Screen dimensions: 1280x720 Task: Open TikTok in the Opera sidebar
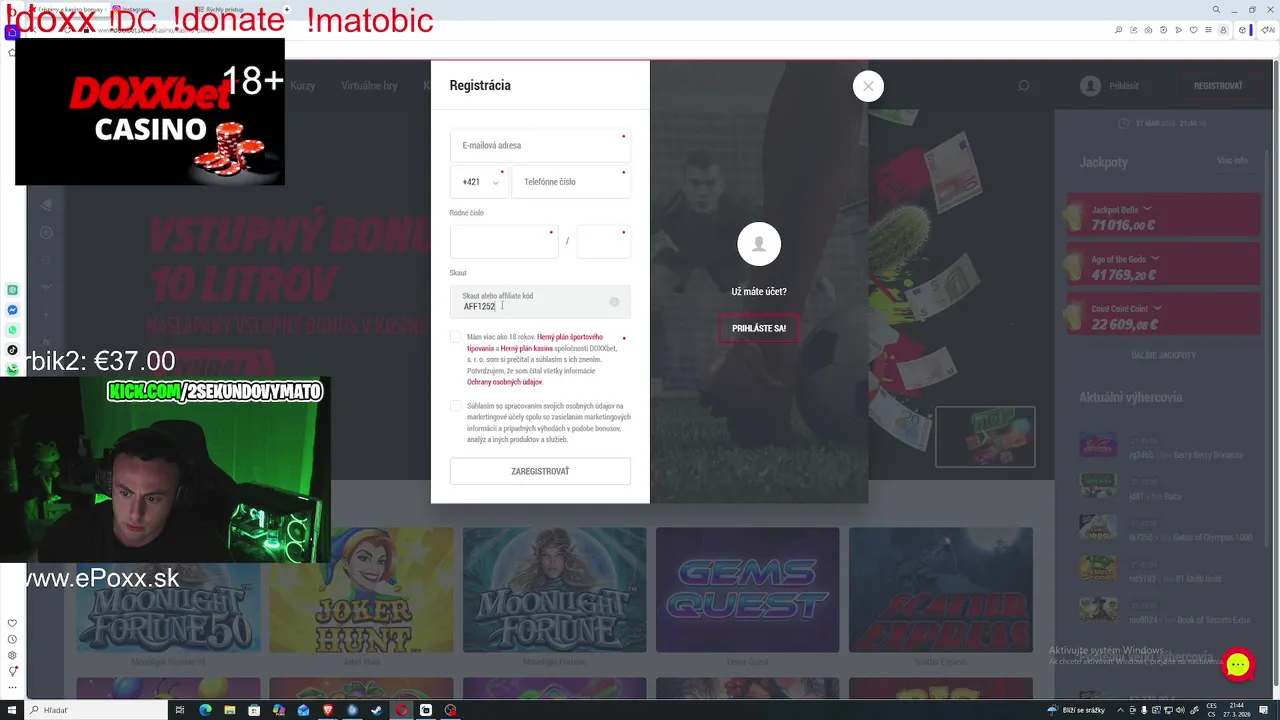click(x=12, y=350)
